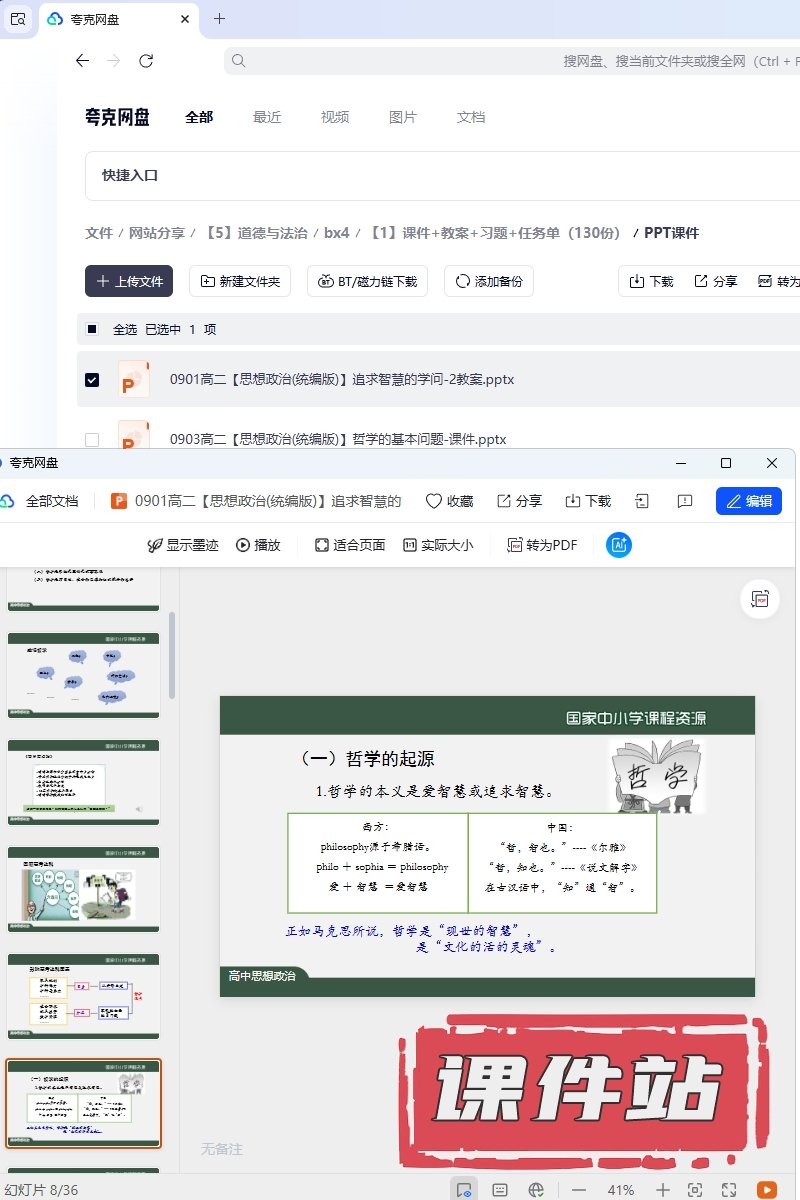Zoom in using the plus icon

[663, 1190]
